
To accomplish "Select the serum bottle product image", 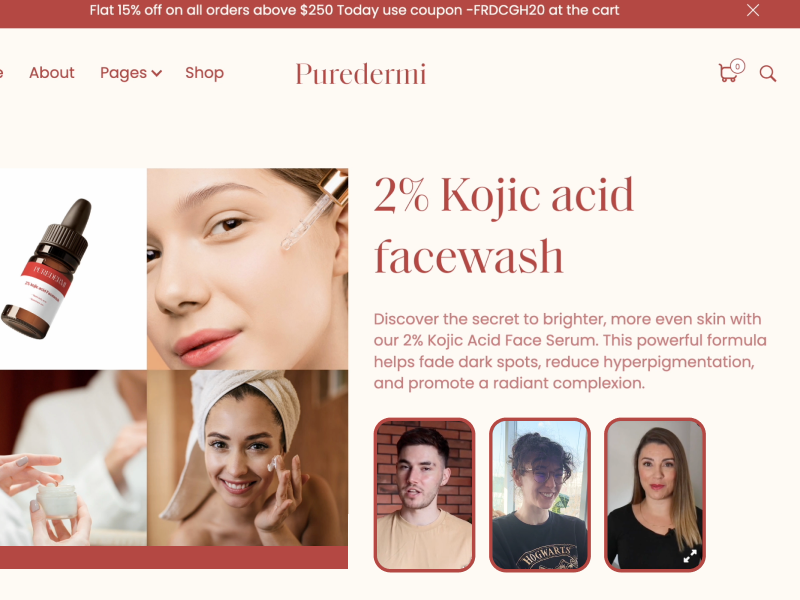I will click(x=73, y=269).
